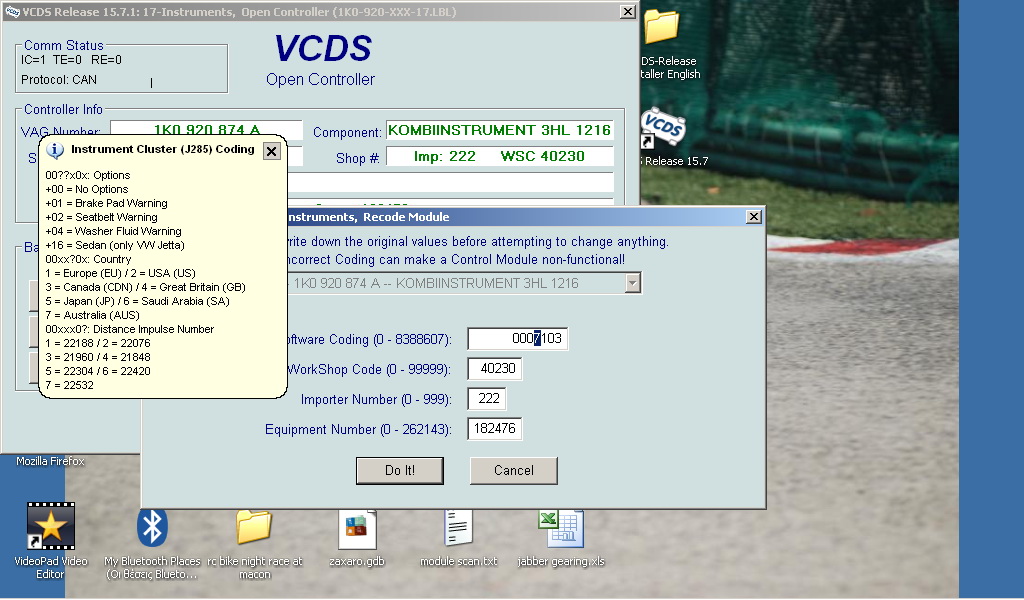Click '5 = Japan (JP) / 6 = Saudi Arabia (SA)' line

pos(137,302)
